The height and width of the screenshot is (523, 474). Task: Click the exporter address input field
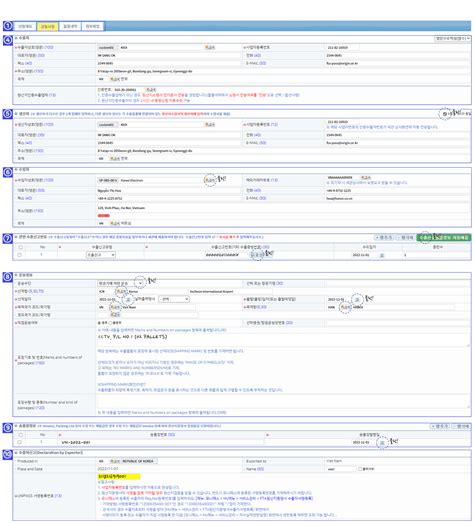pos(283,71)
